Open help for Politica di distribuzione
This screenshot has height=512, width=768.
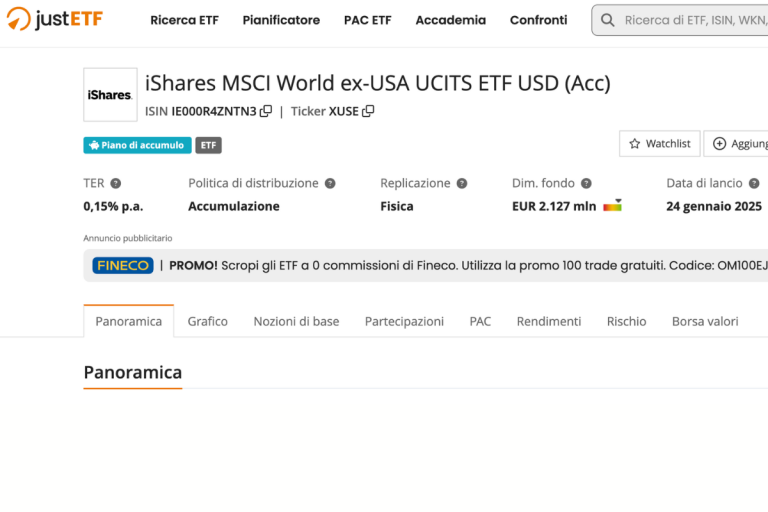[330, 183]
